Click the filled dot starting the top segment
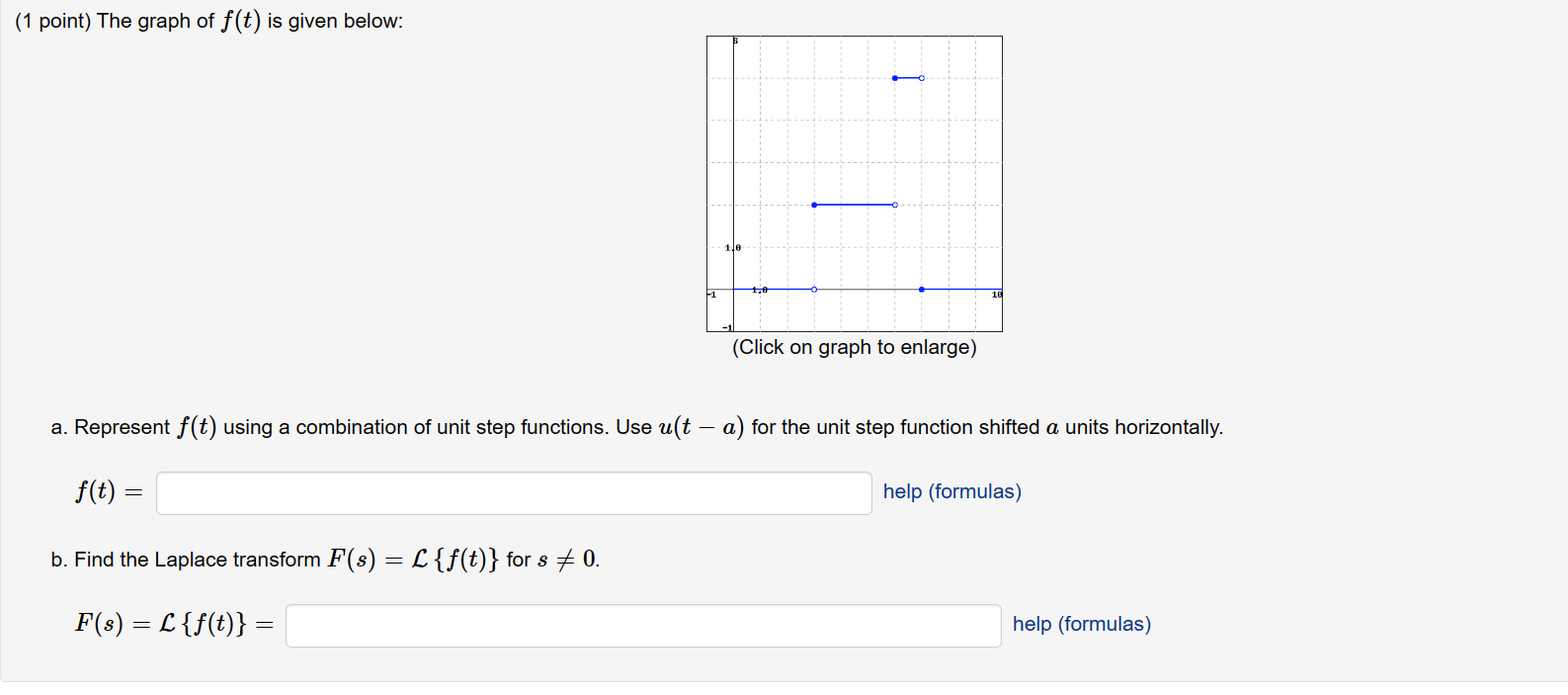 point(895,77)
